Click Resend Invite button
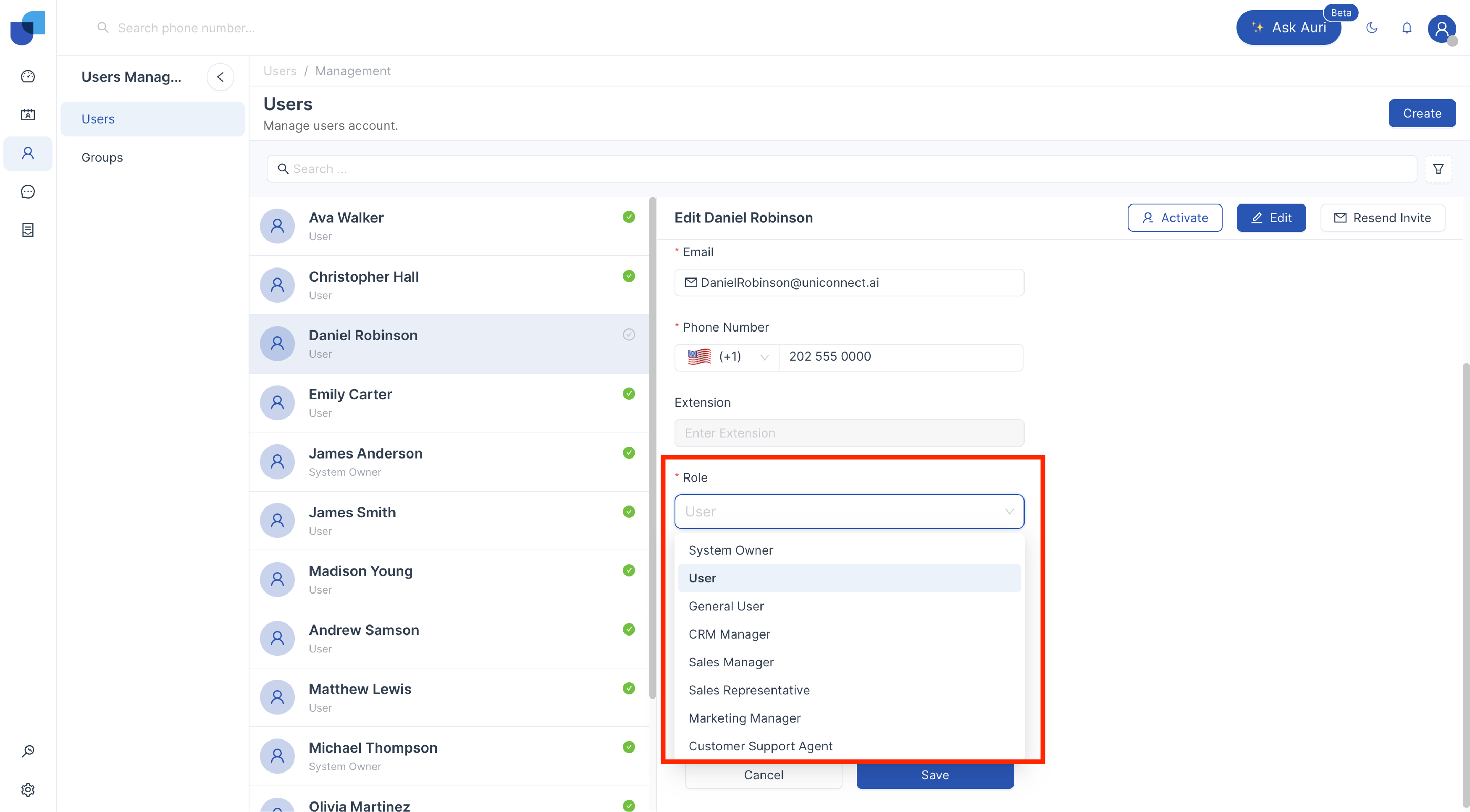The image size is (1470, 812). (x=1382, y=217)
